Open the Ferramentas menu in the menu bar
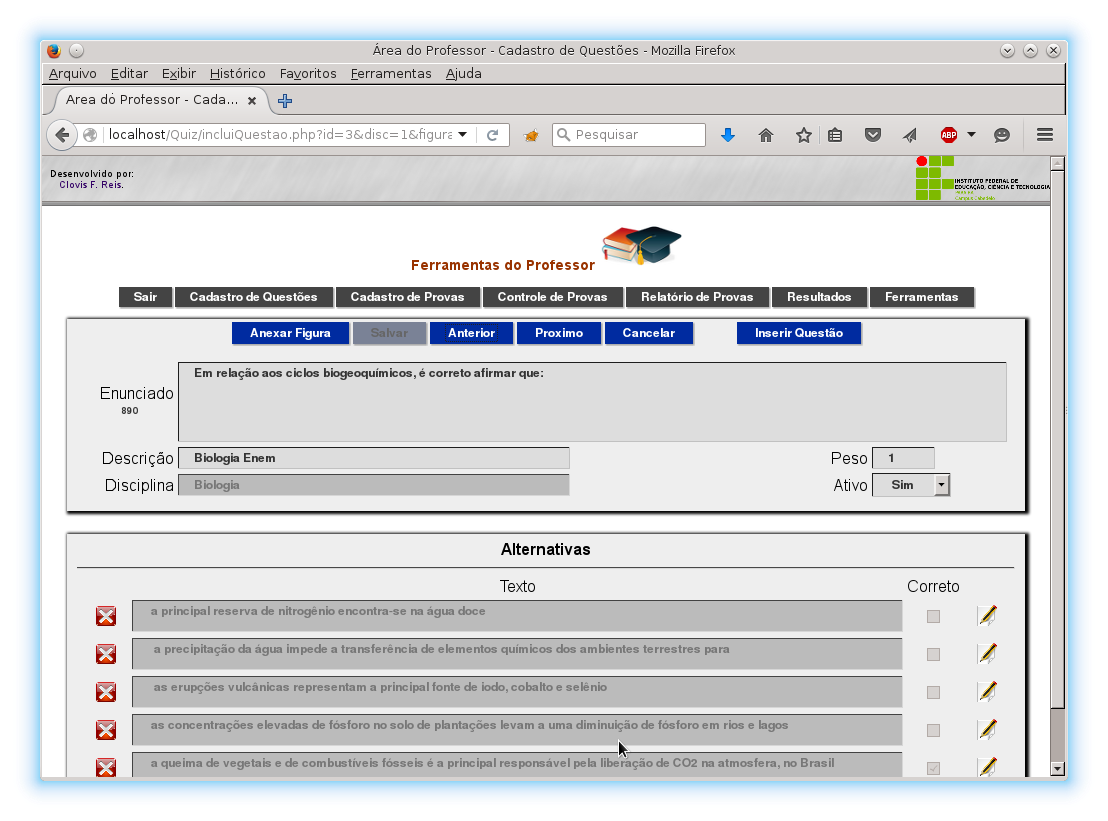 (x=390, y=73)
